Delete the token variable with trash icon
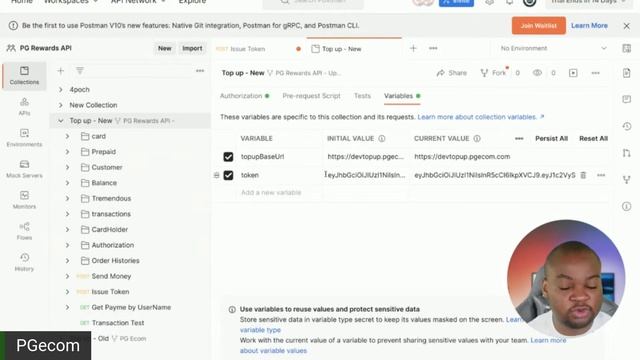Viewport: 640px width, 360px height. pos(583,175)
